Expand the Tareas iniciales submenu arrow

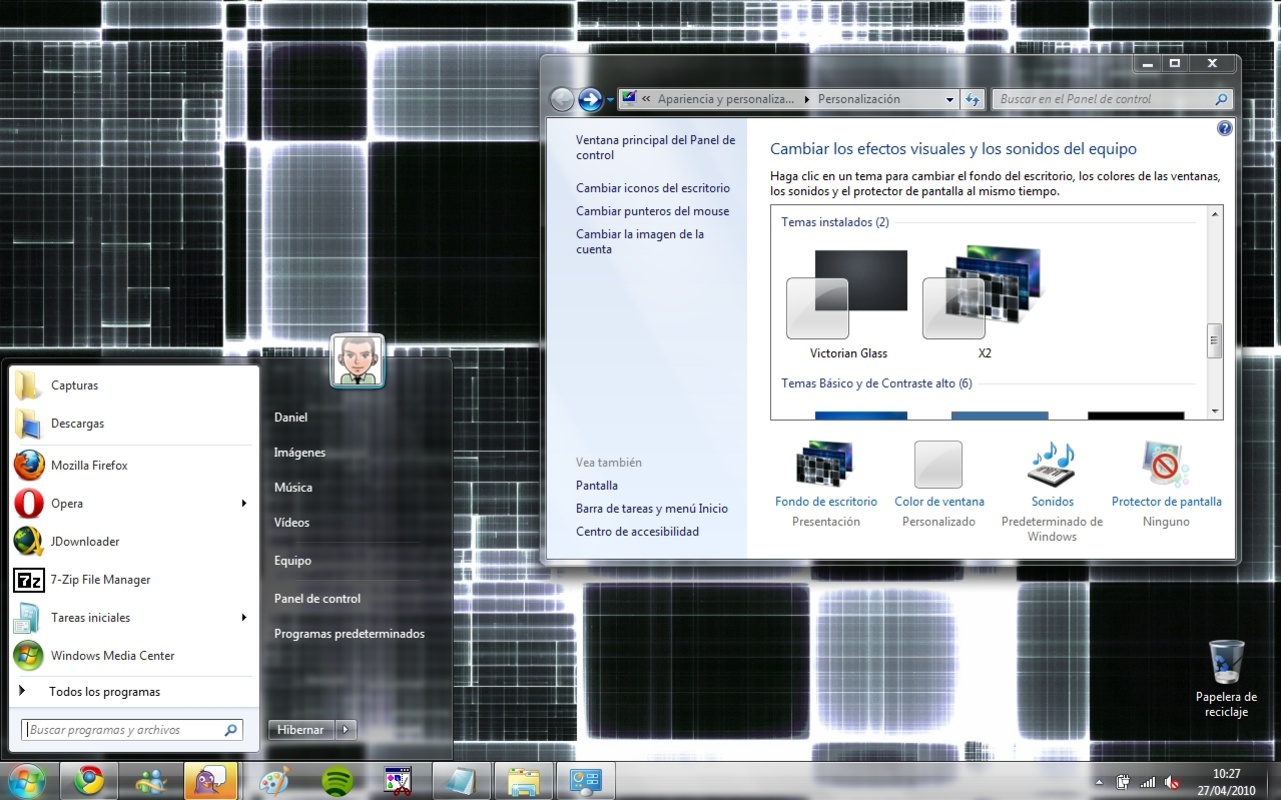(243, 617)
